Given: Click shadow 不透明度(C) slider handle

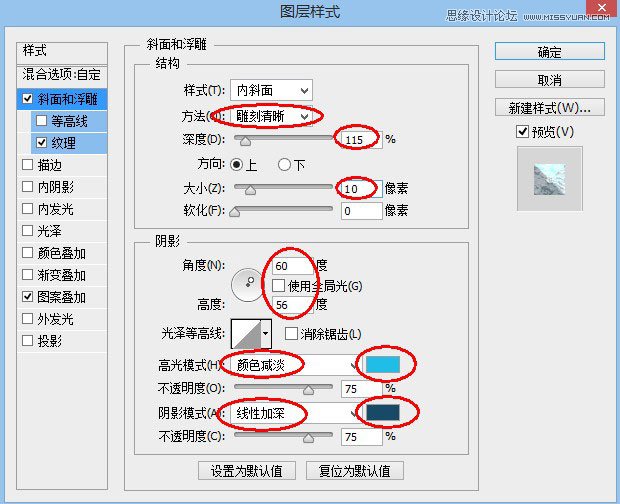Looking at the screenshot, I should pos(308,438).
